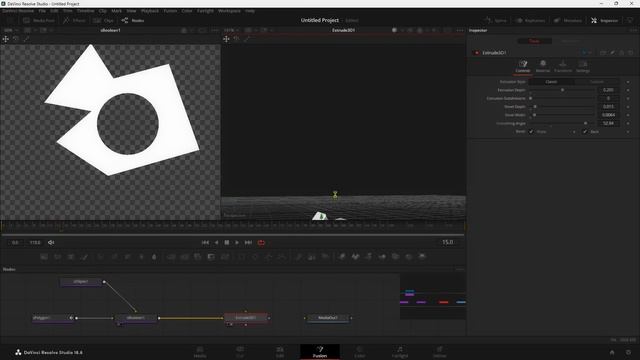
Task: Add a Background node from the toolbar
Action: tap(44, 257)
